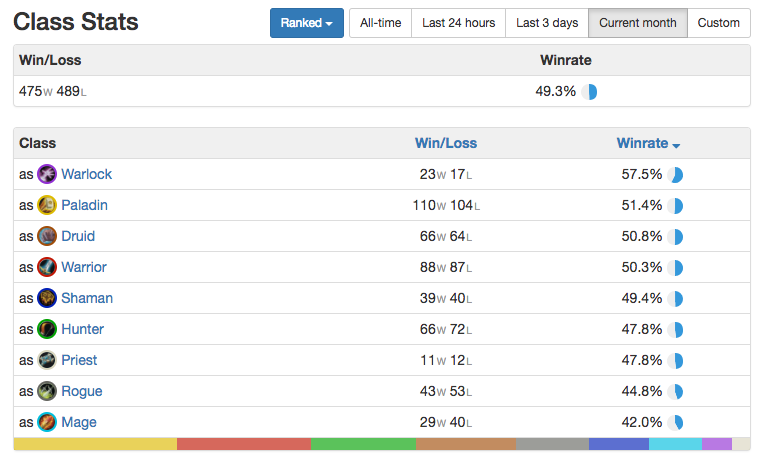Click the Paladin class icon
Image resolution: width=763 pixels, height=460 pixels.
pyautogui.click(x=47, y=205)
